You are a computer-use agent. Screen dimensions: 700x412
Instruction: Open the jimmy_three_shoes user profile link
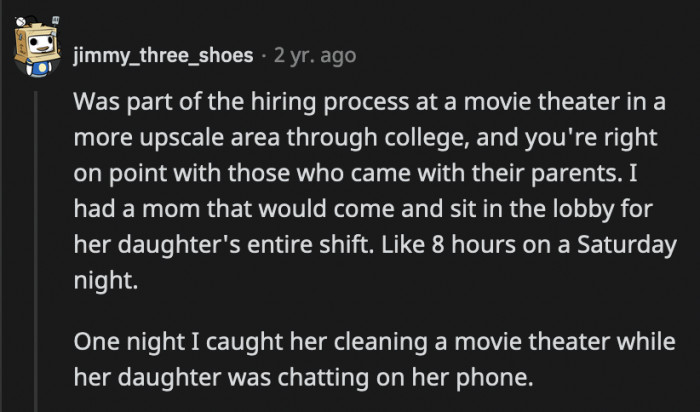pyautogui.click(x=163, y=56)
